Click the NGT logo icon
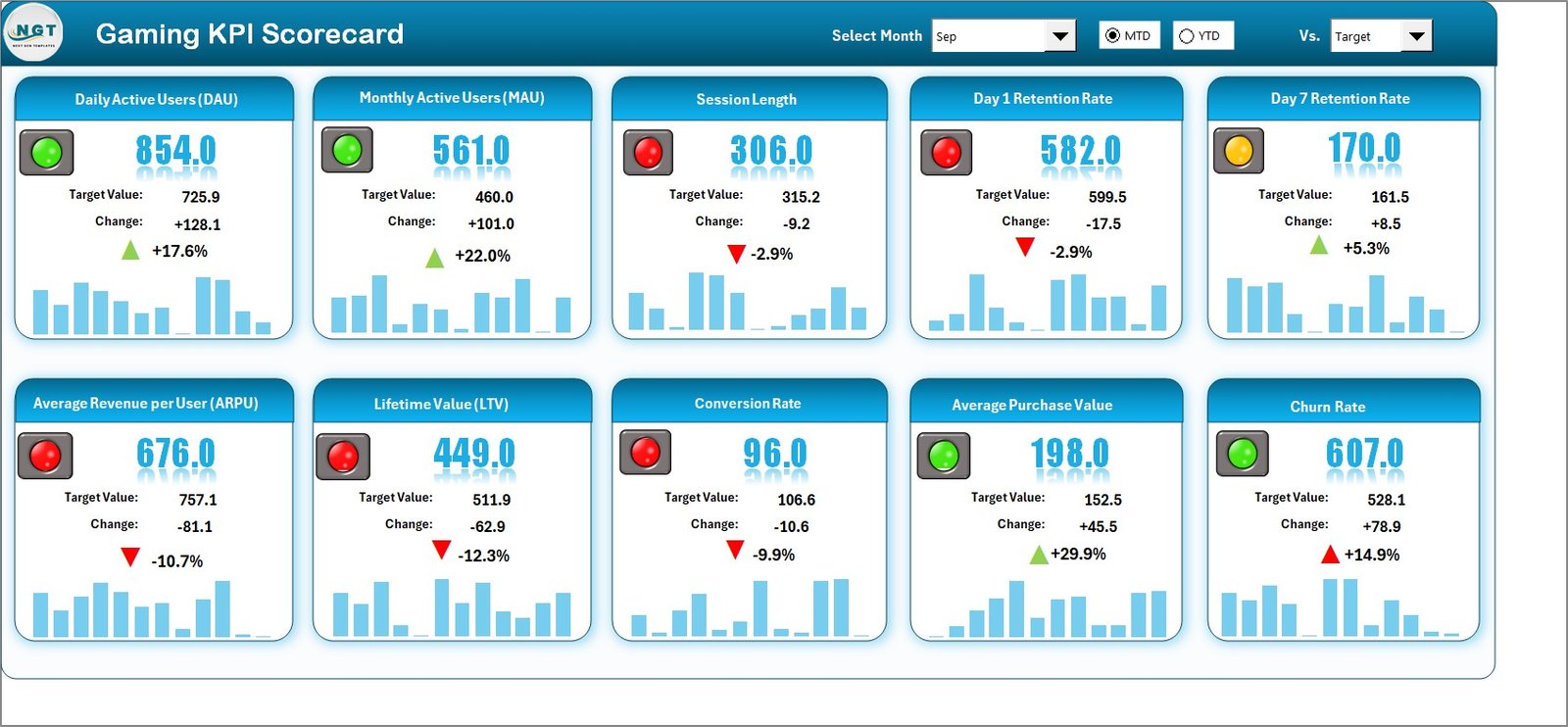Screen dimensions: 1568x727 [x=34, y=32]
